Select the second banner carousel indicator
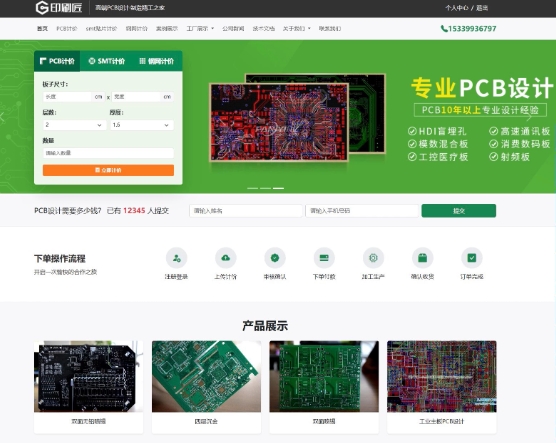Screen dimensions: 556x443 click(x=265, y=188)
